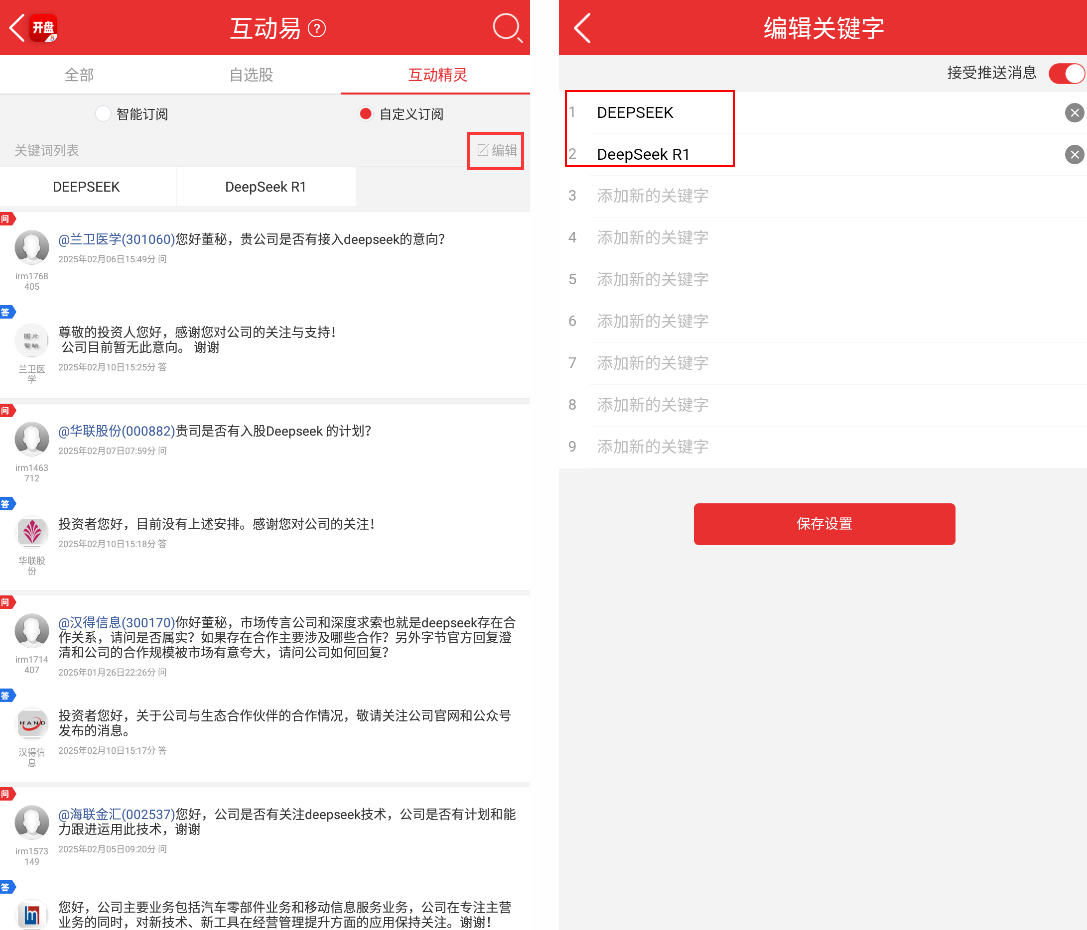
Task: Open help icon beside 互动易 title
Action: [317, 28]
